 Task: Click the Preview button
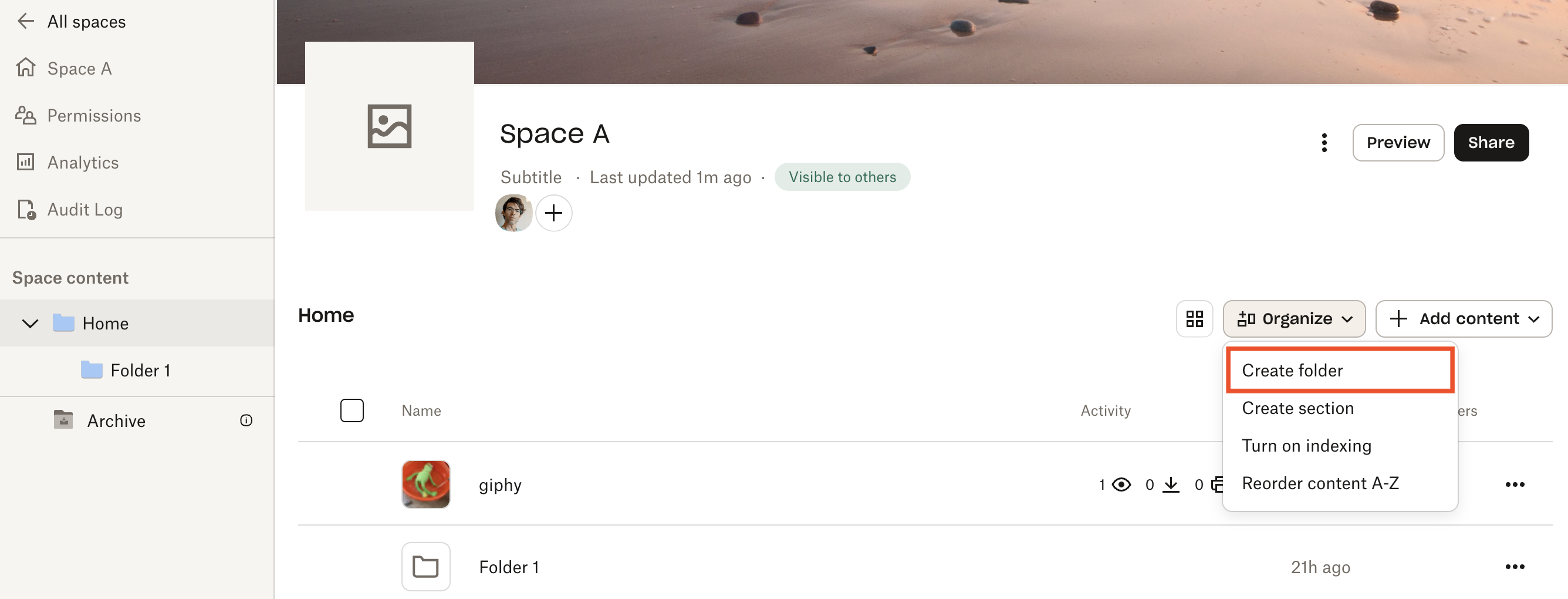(x=1398, y=143)
